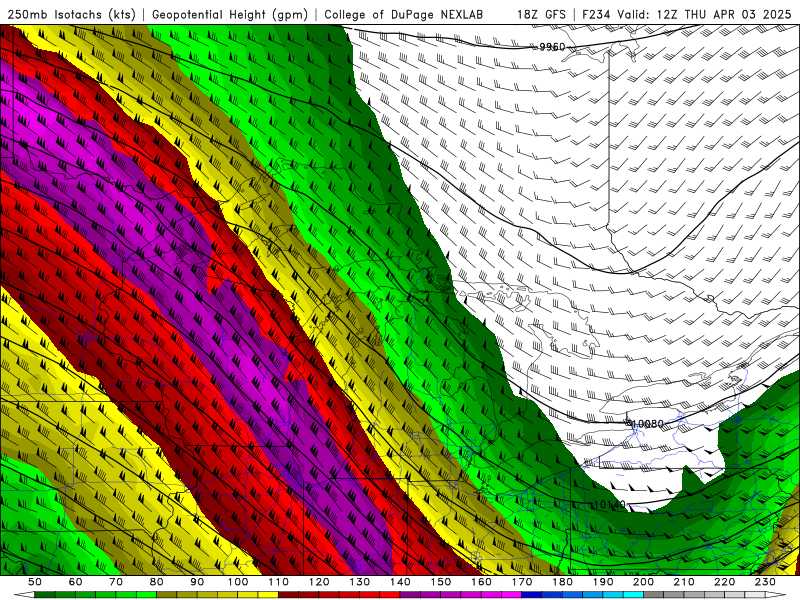Viewport: 800px width, 600px height.
Task: Click the 220 value on the color scale
Action: click(x=724, y=582)
